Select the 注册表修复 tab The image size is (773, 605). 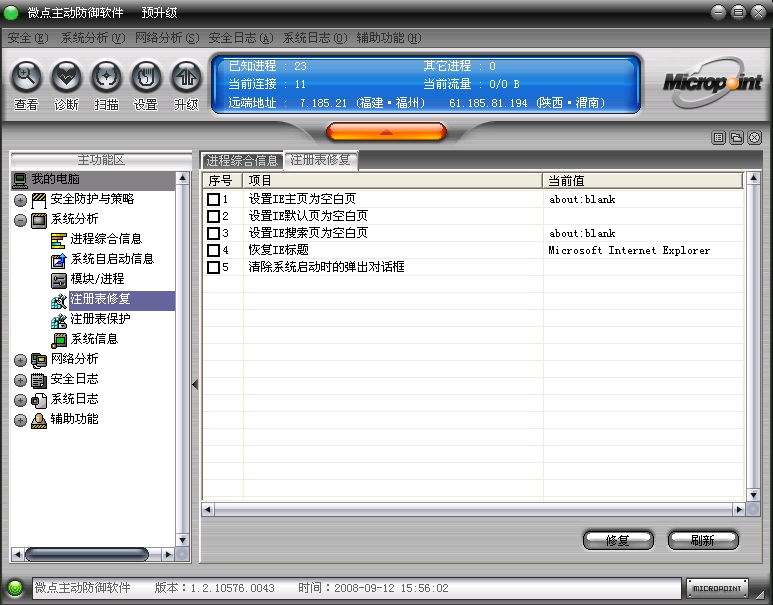(321, 160)
